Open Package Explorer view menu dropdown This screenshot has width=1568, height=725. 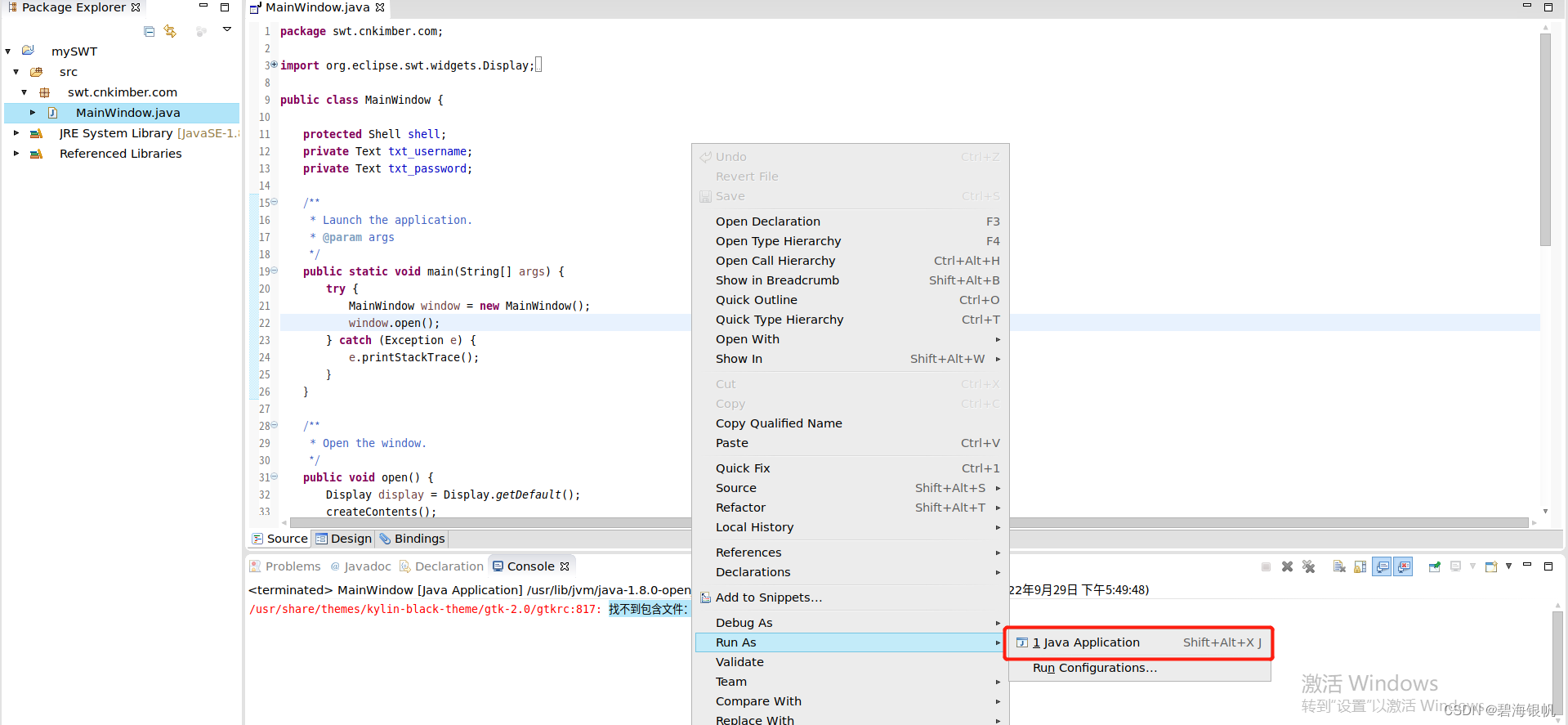click(227, 29)
